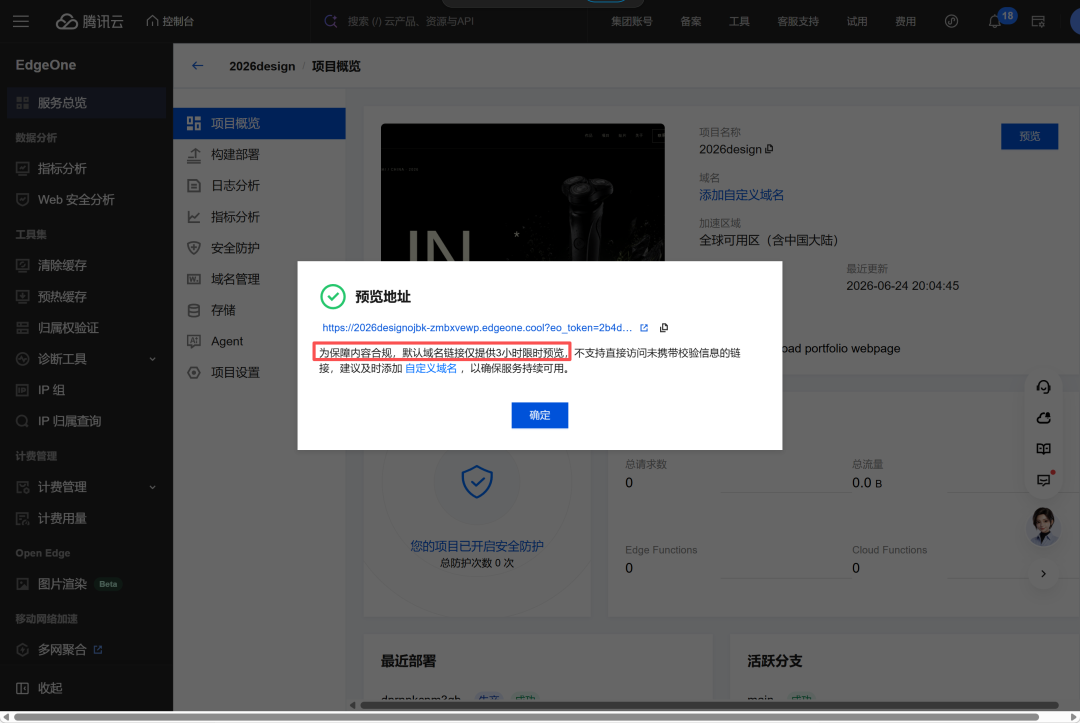Open the documentation book icon
This screenshot has height=723, width=1080.
point(1043,449)
